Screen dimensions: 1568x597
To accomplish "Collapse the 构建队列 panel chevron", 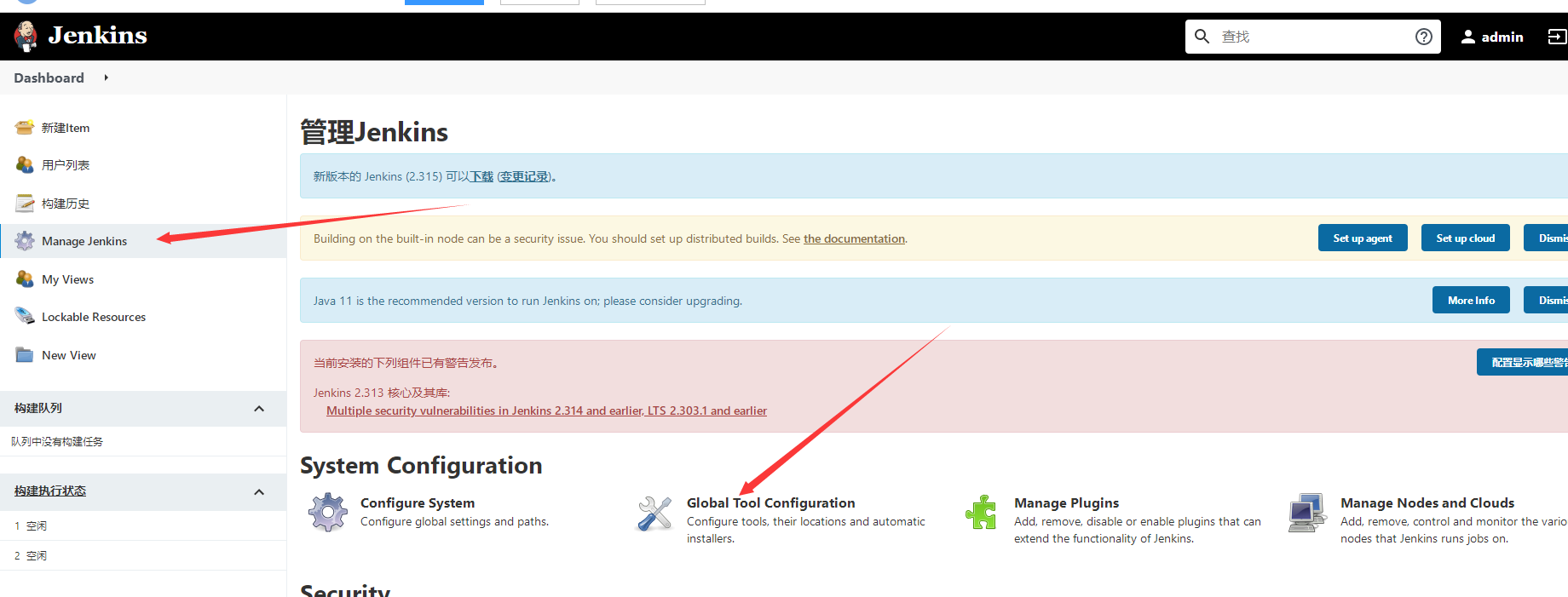I will tap(259, 409).
